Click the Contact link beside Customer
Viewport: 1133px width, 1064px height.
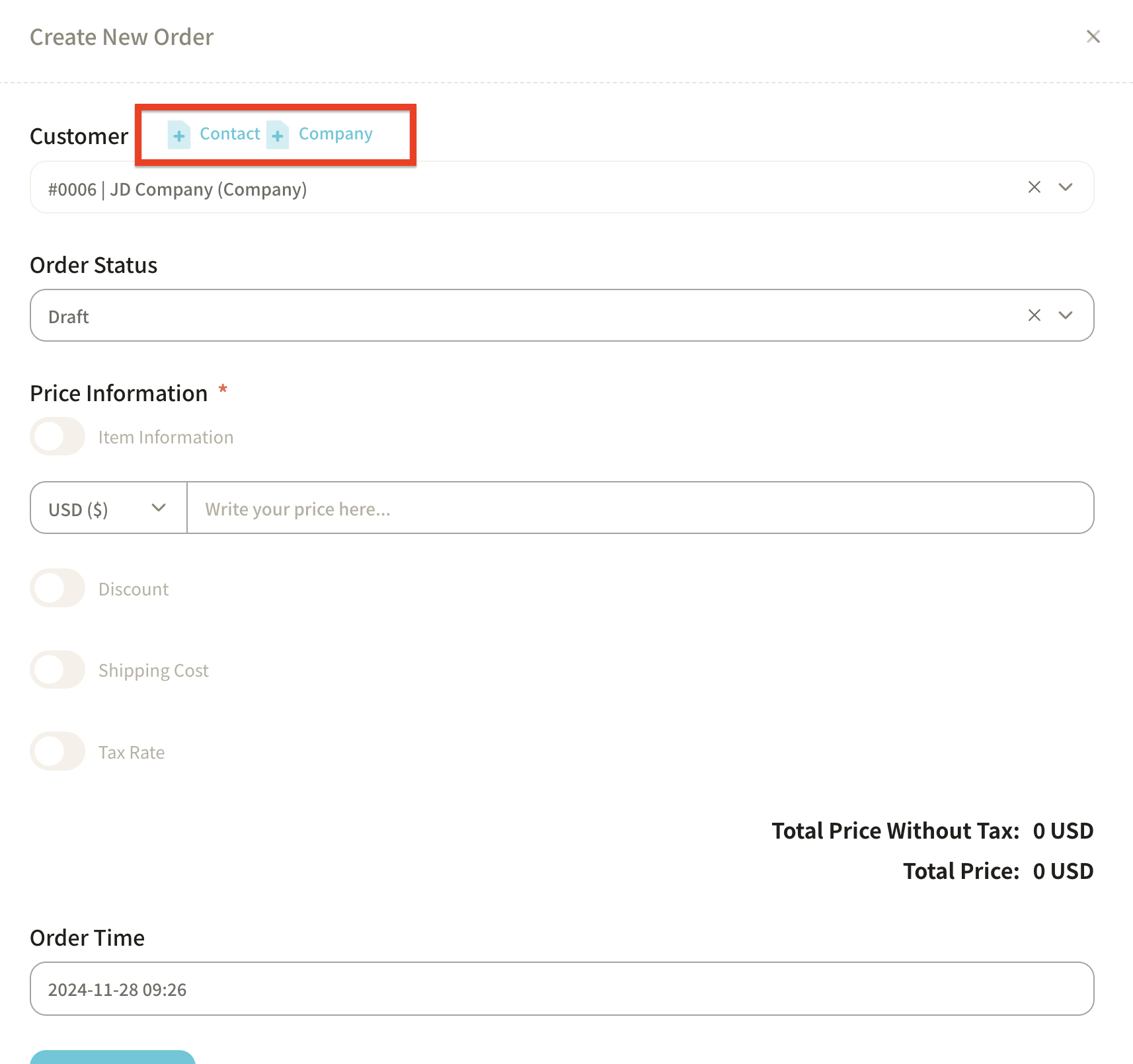(229, 134)
